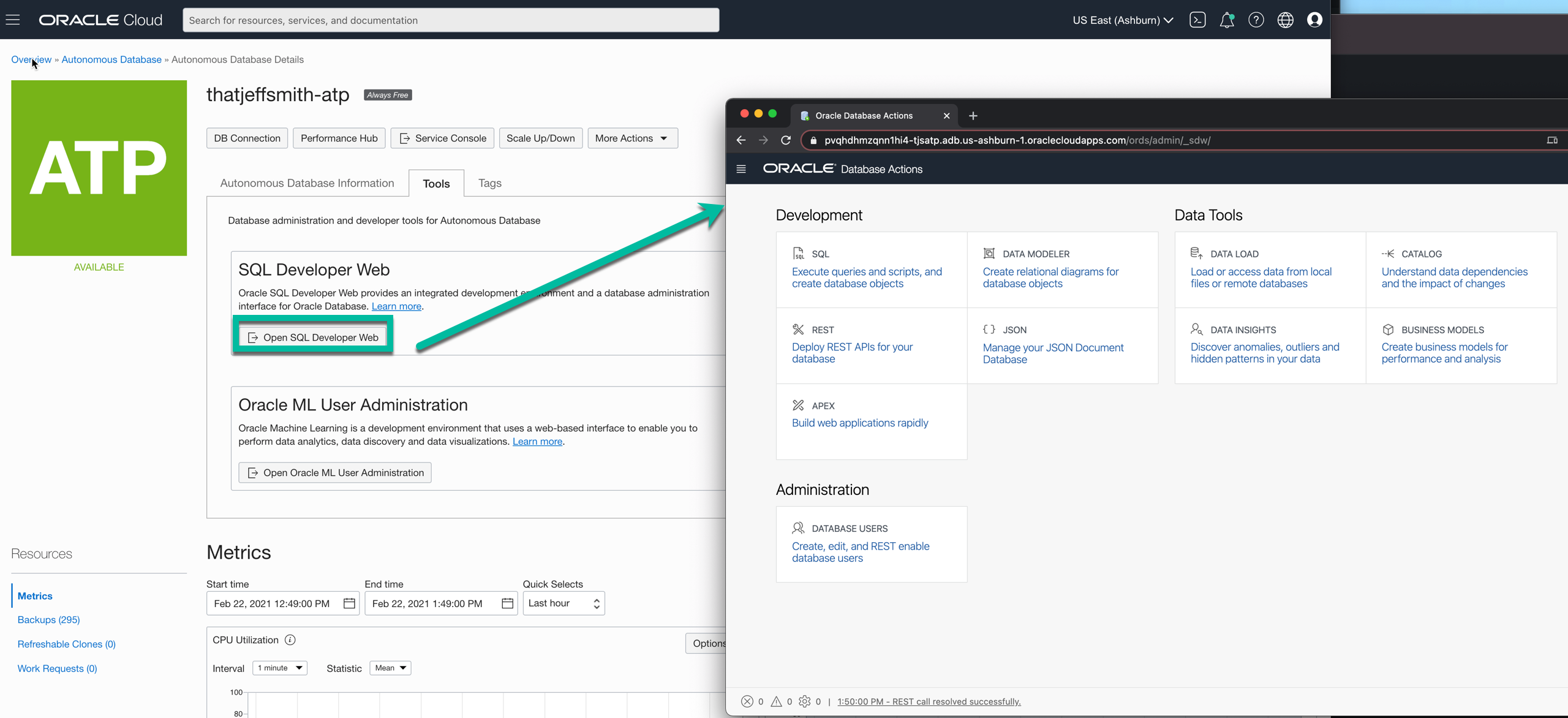Open the CPU Utilization Options menu

[706, 643]
